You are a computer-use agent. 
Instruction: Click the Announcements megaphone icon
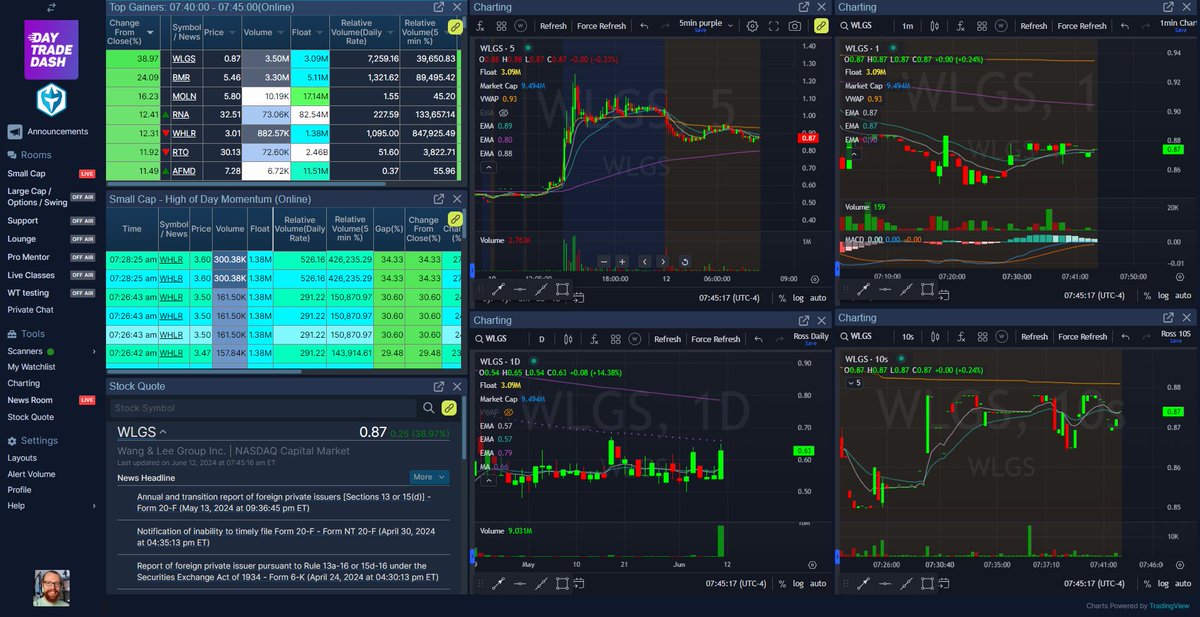[15, 131]
